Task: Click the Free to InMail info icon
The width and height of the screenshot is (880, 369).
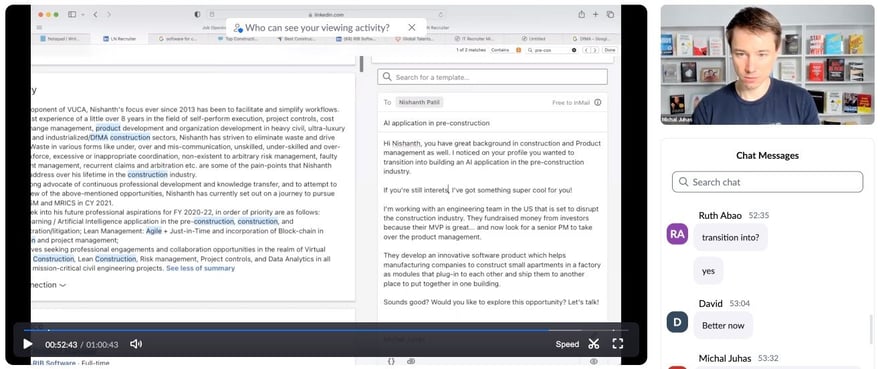Action: pyautogui.click(x=598, y=102)
